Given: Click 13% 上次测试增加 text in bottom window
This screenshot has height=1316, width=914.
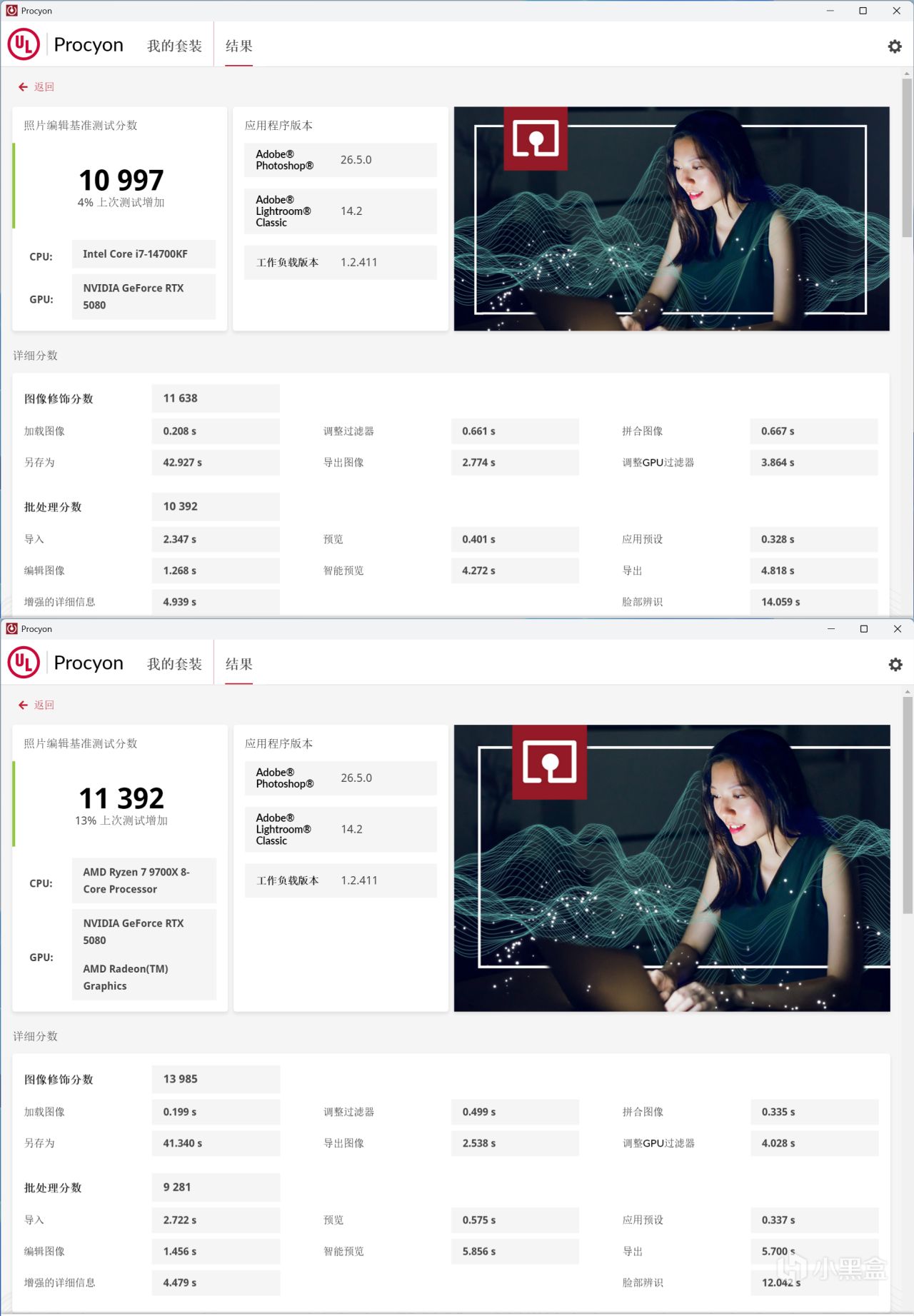Looking at the screenshot, I should pos(121,821).
